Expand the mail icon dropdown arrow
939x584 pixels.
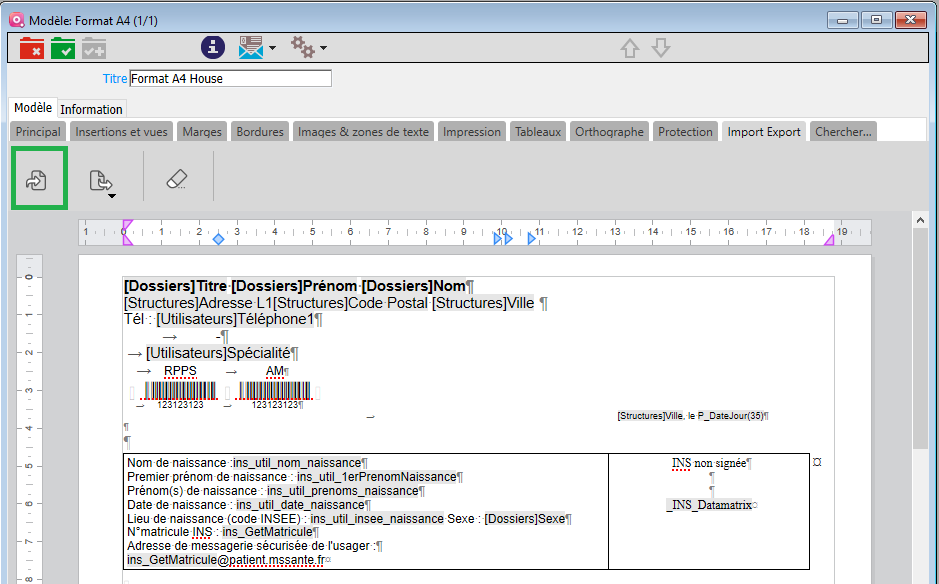click(x=272, y=49)
